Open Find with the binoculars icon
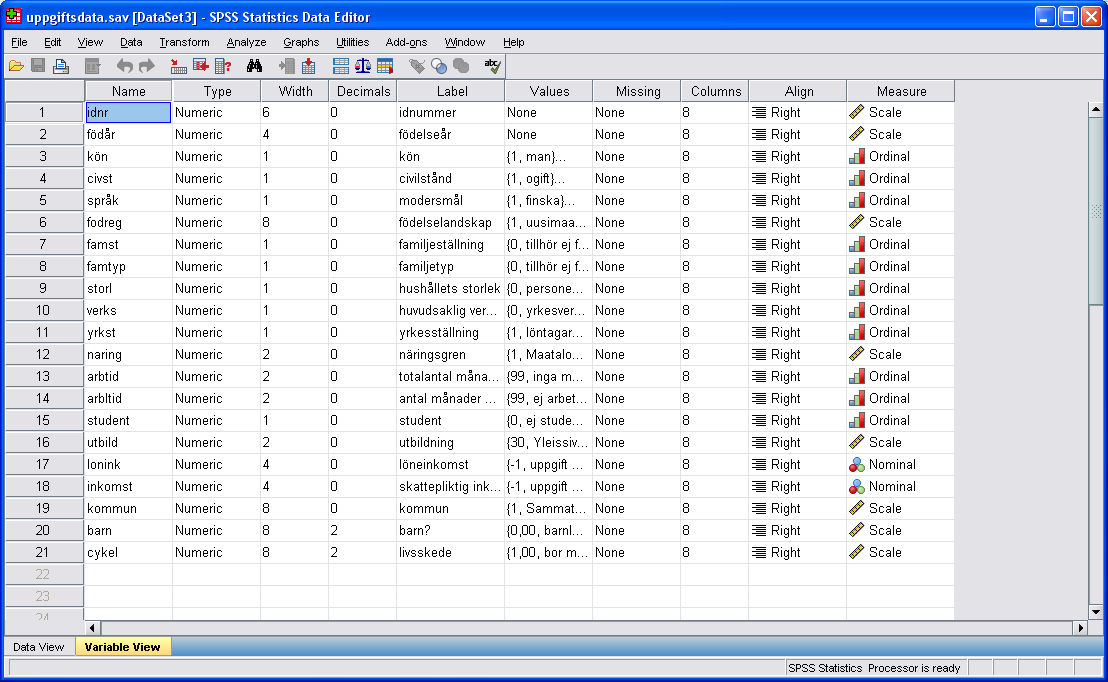The image size is (1108, 682). coord(254,66)
